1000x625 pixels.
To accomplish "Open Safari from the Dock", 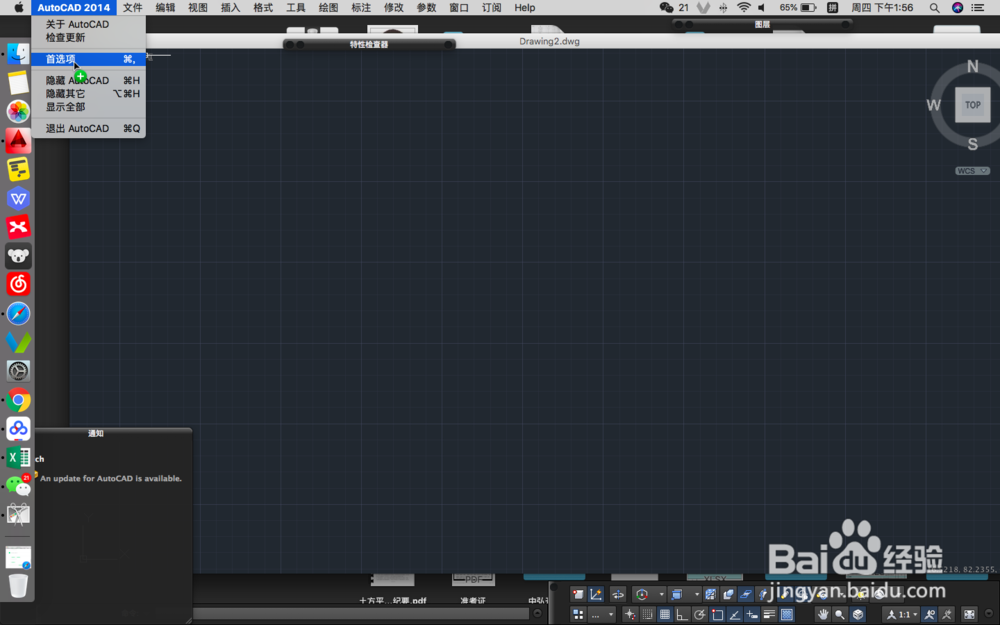I will pyautogui.click(x=18, y=313).
